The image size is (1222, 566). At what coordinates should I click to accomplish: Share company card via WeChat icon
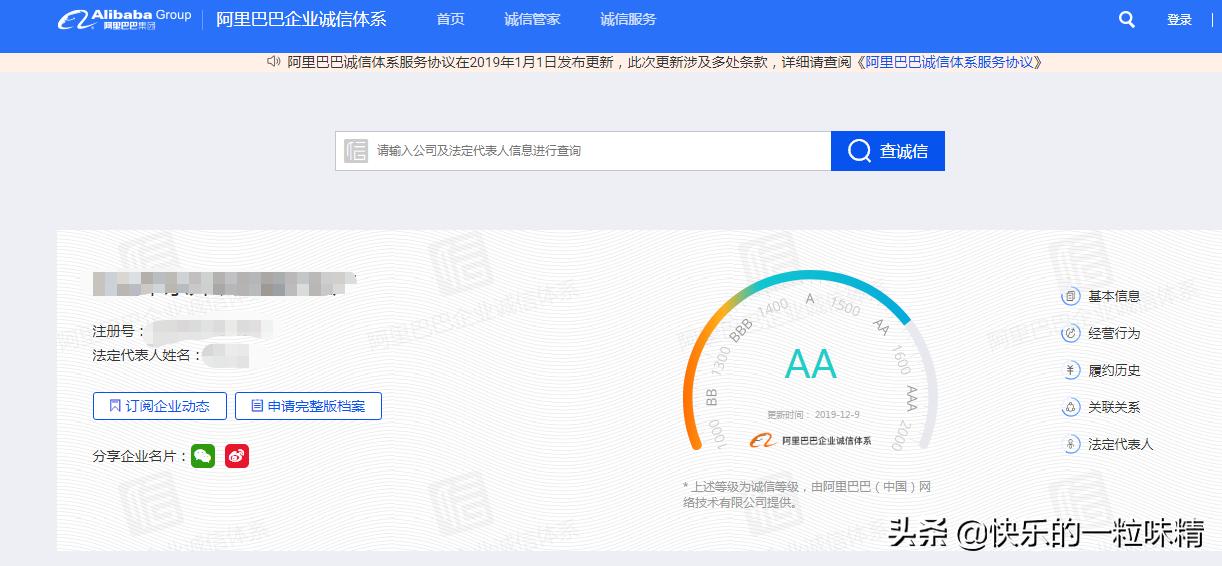pos(203,456)
